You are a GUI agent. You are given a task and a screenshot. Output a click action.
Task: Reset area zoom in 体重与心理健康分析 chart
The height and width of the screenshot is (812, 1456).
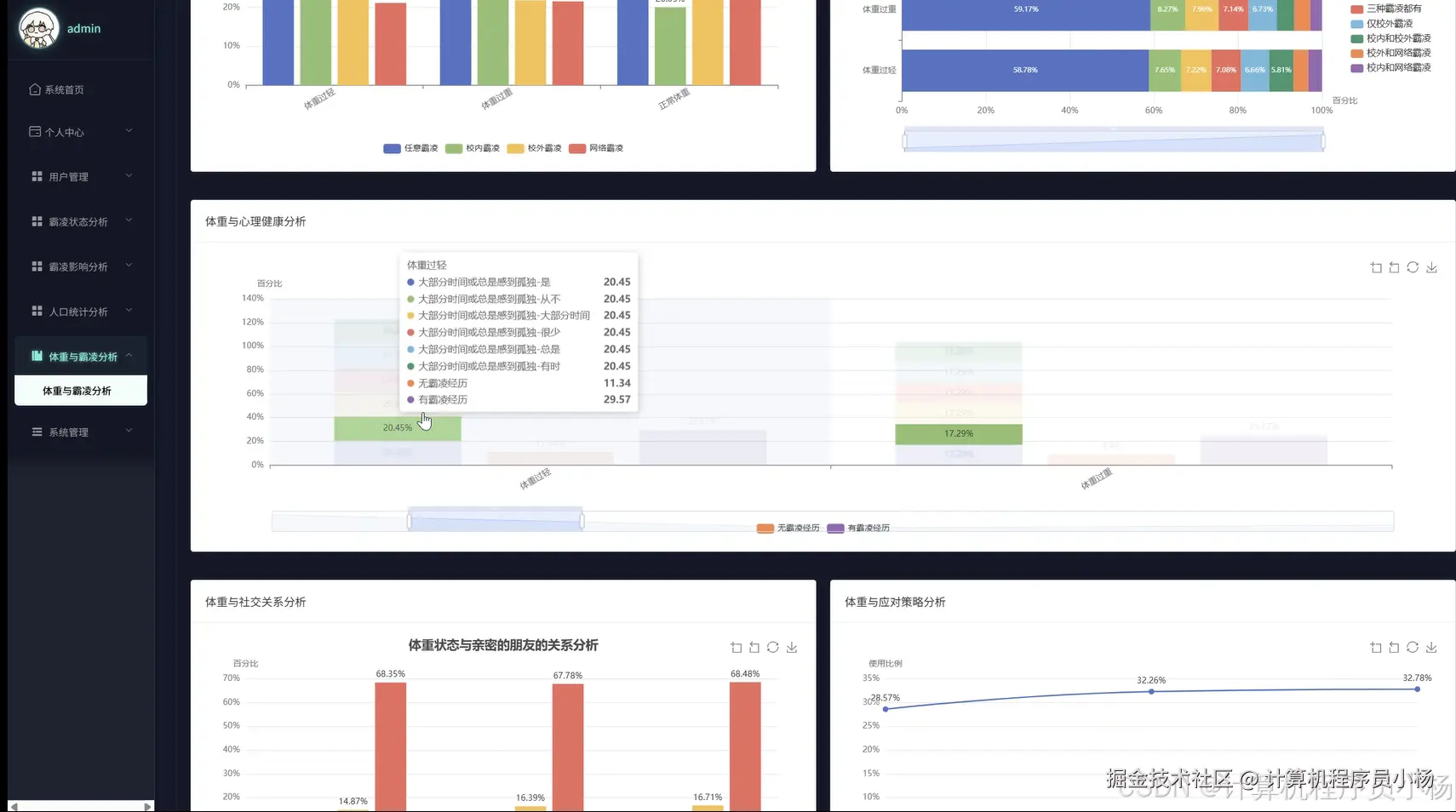1394,267
